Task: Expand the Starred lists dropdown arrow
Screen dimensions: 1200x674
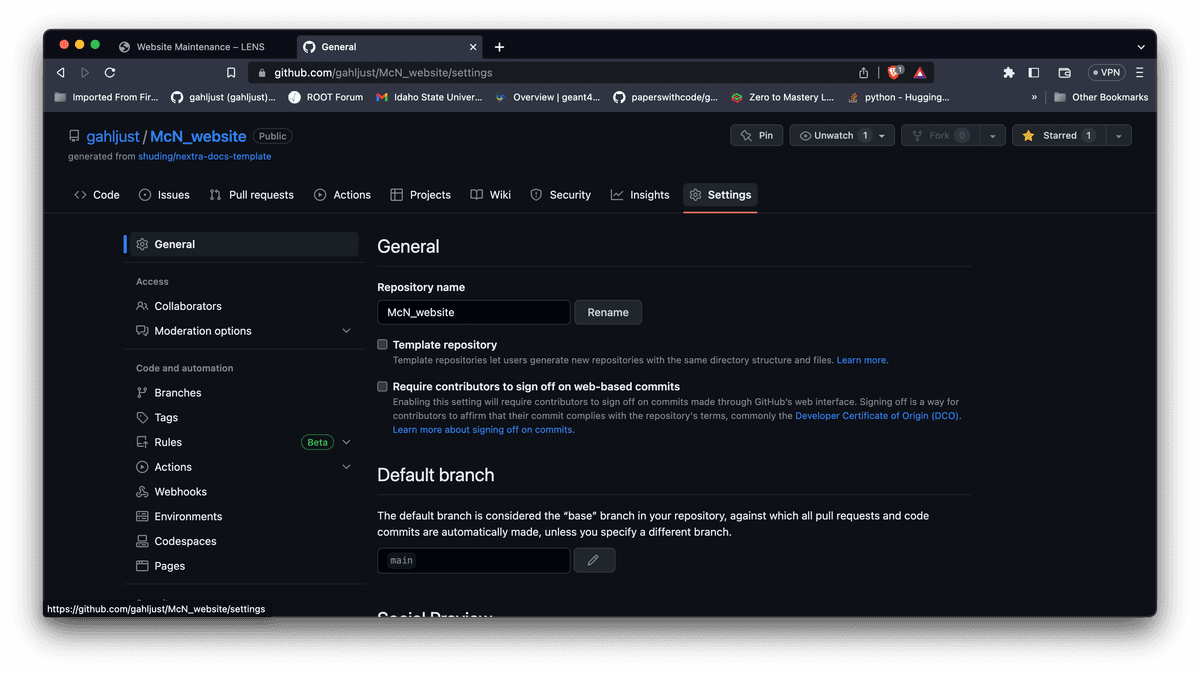Action: (x=1118, y=136)
